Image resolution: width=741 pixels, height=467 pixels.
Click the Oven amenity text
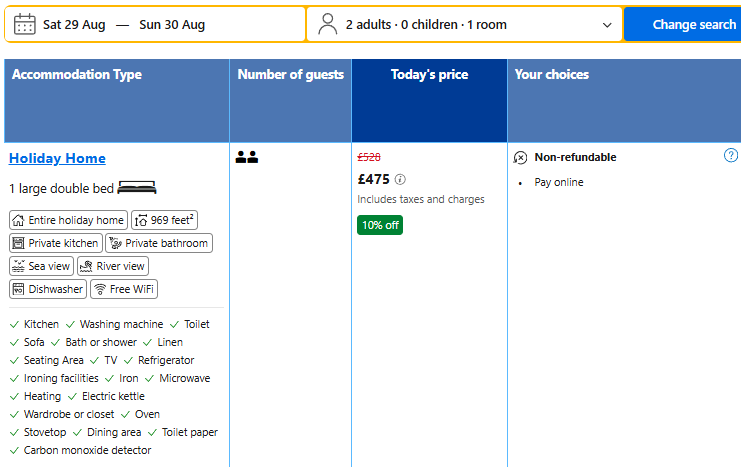pos(147,414)
